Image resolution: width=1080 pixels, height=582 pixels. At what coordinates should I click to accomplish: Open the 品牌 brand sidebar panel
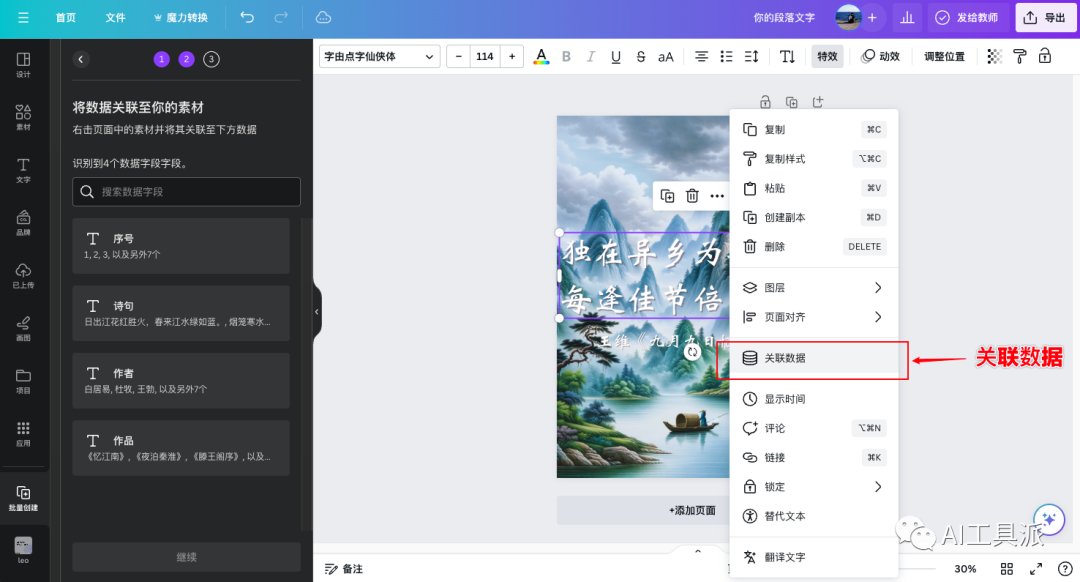23,222
